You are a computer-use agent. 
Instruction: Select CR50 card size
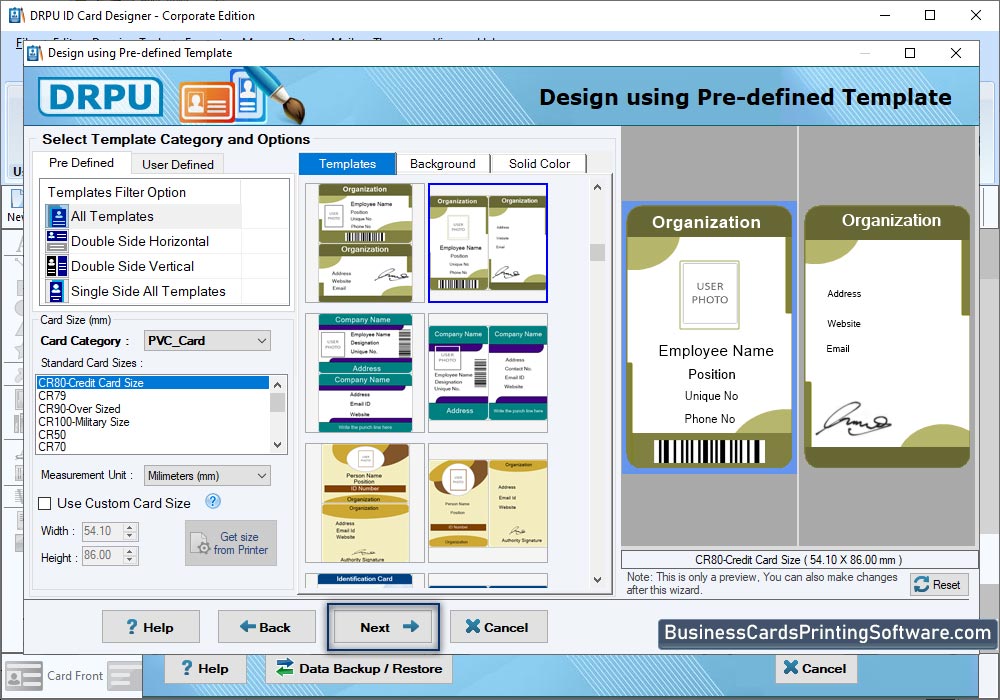tap(152, 435)
